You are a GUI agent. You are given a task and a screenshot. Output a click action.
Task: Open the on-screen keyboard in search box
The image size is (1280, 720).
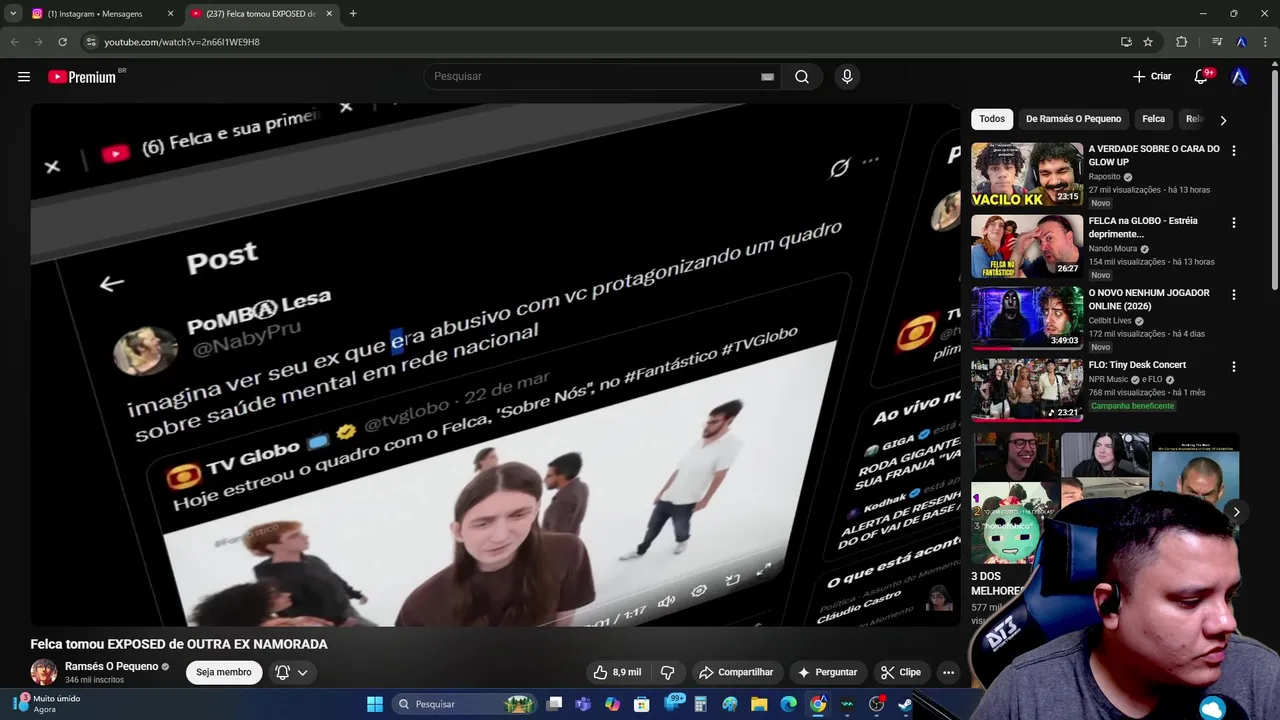(x=767, y=76)
